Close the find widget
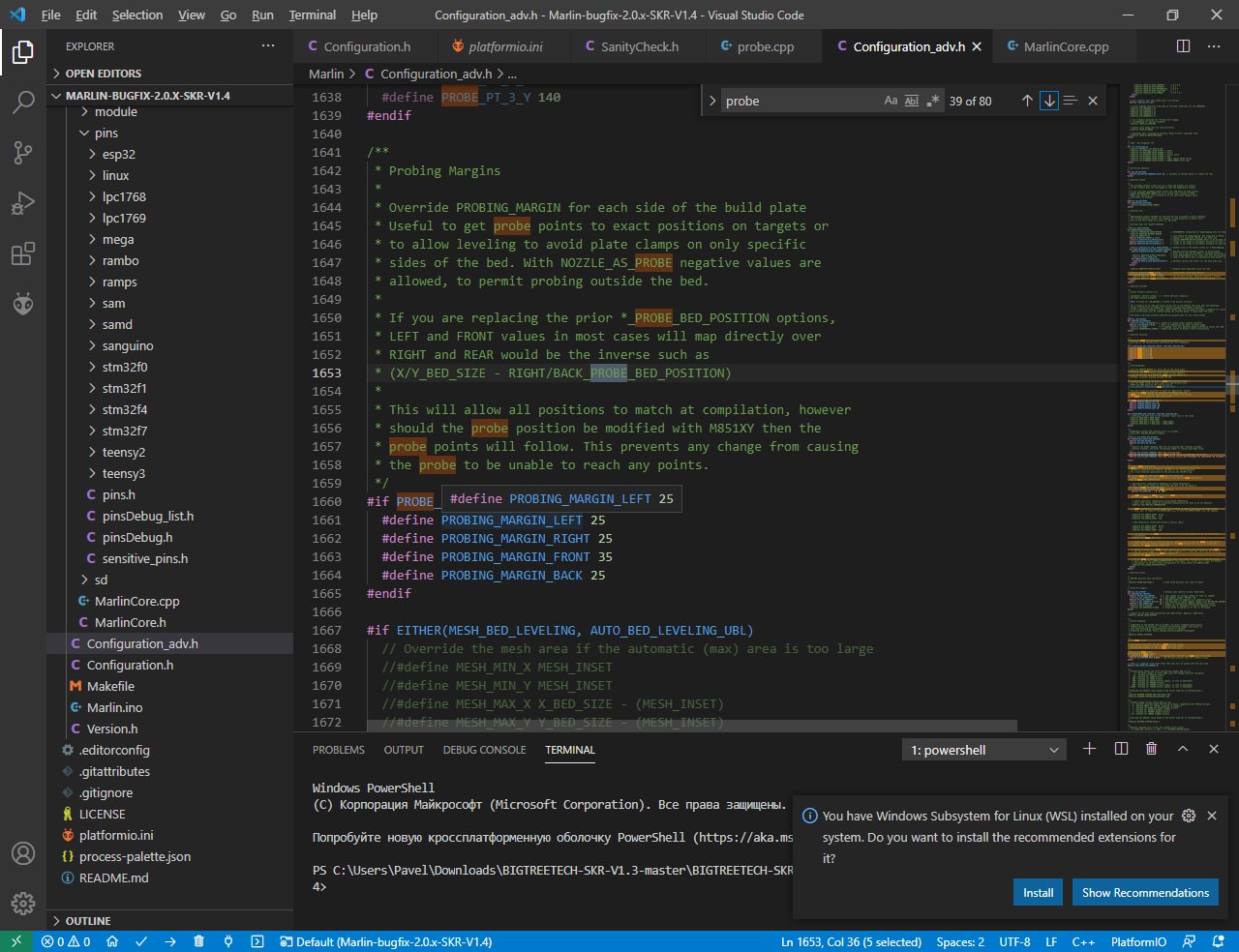 [1093, 101]
